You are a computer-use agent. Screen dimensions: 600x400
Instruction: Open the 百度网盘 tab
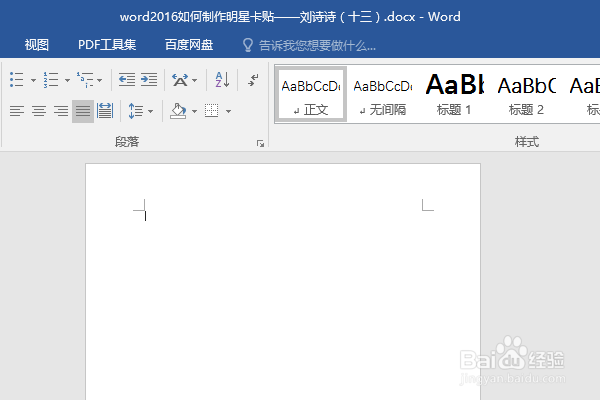(x=189, y=45)
